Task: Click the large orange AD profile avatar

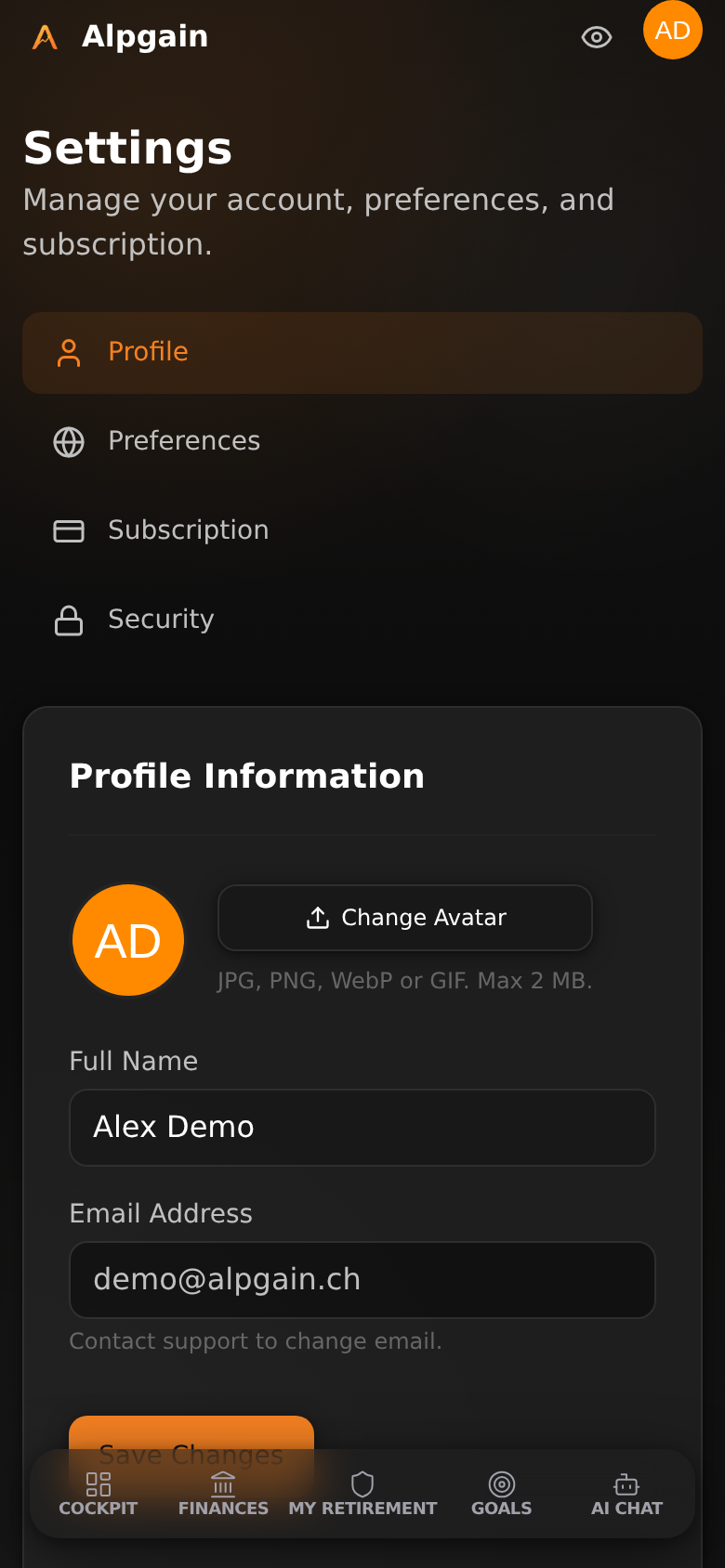Action: (128, 940)
